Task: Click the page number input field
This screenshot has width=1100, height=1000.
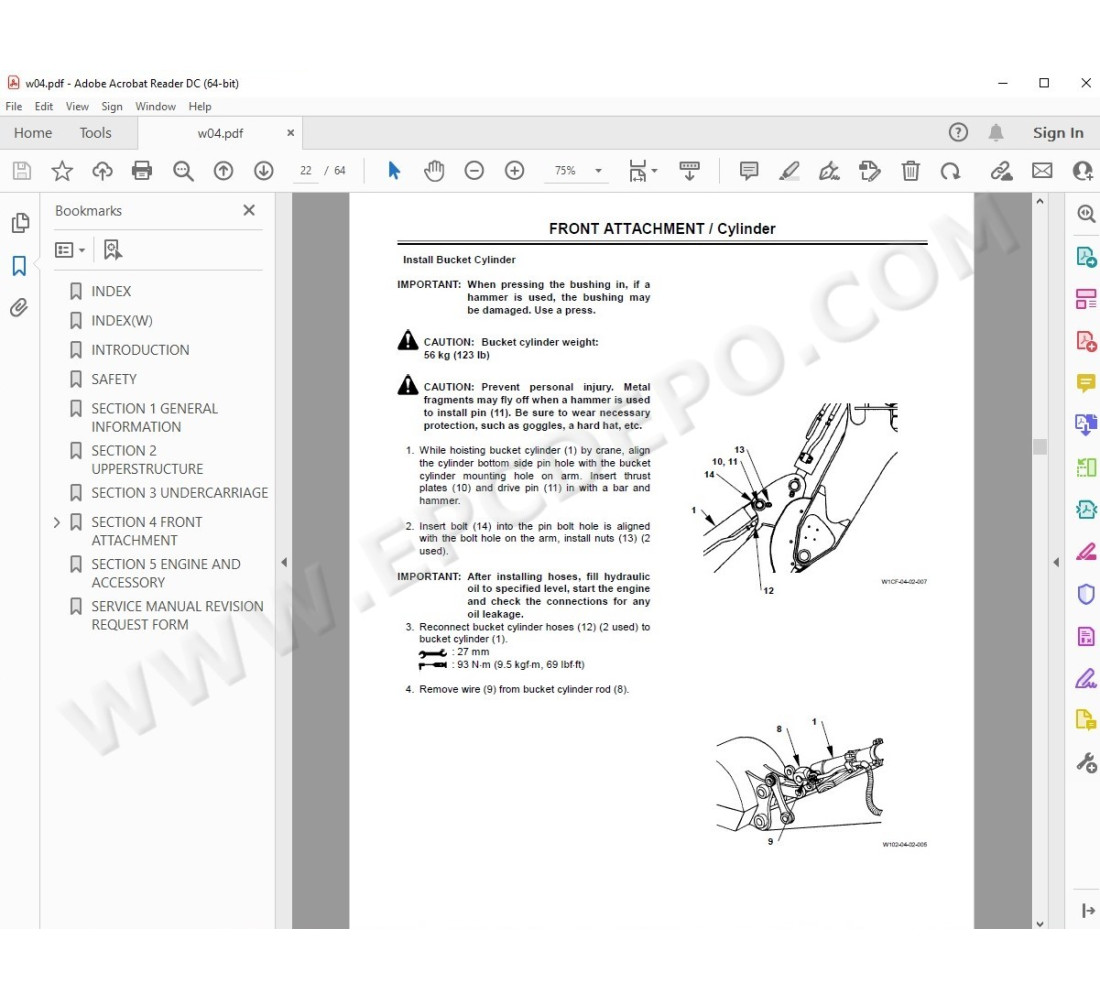Action: point(306,171)
